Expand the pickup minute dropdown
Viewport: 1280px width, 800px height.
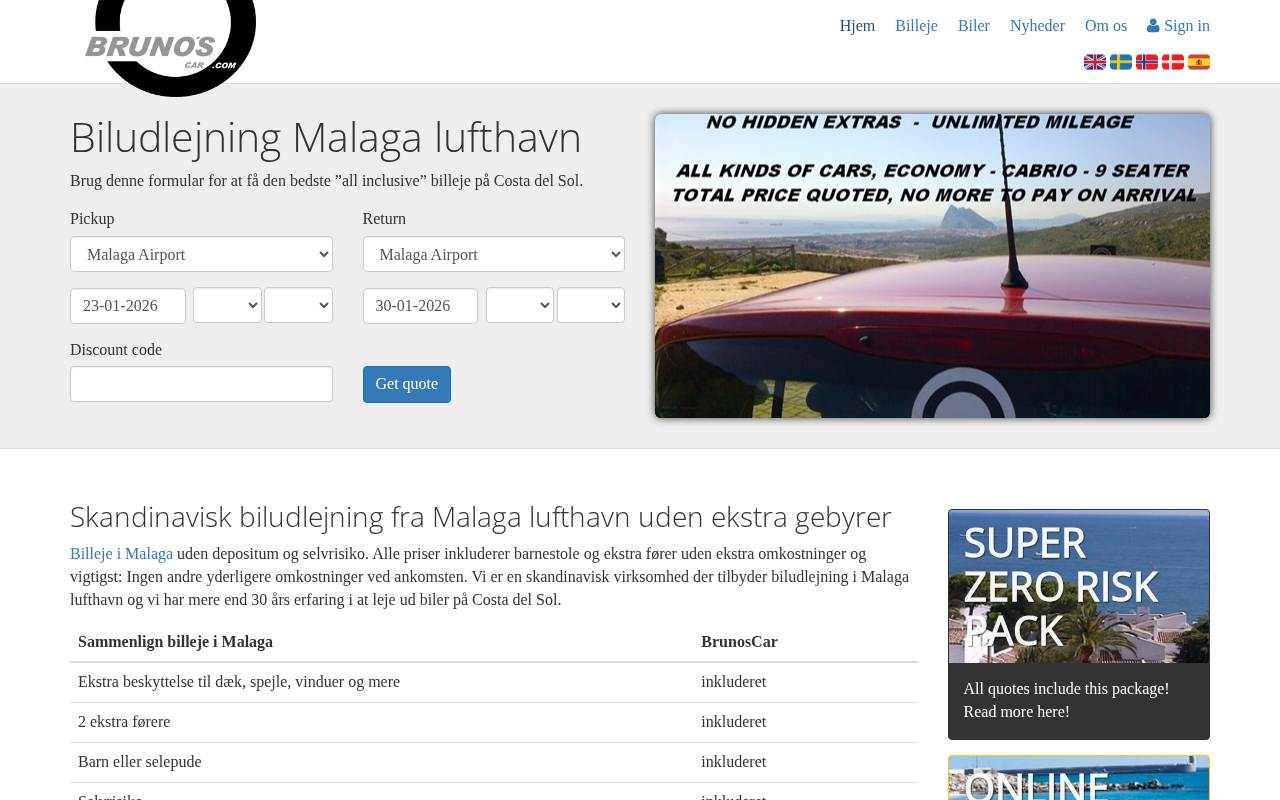click(298, 305)
